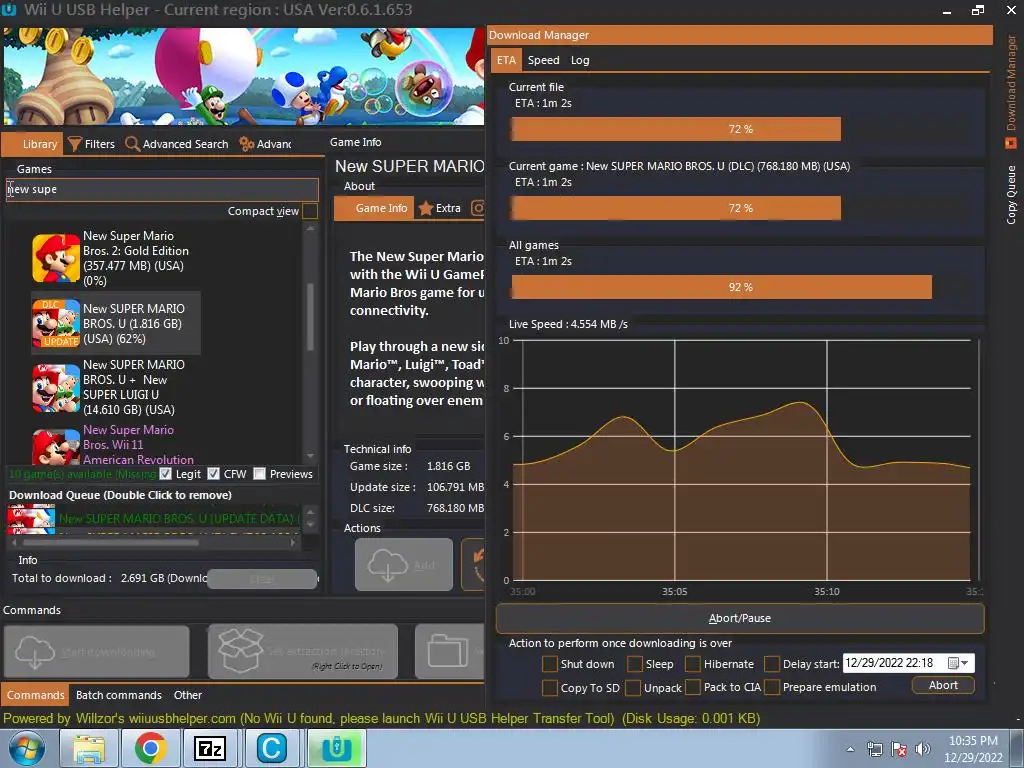This screenshot has height=768, width=1024.
Task: Click the games search input field
Action: 162,189
